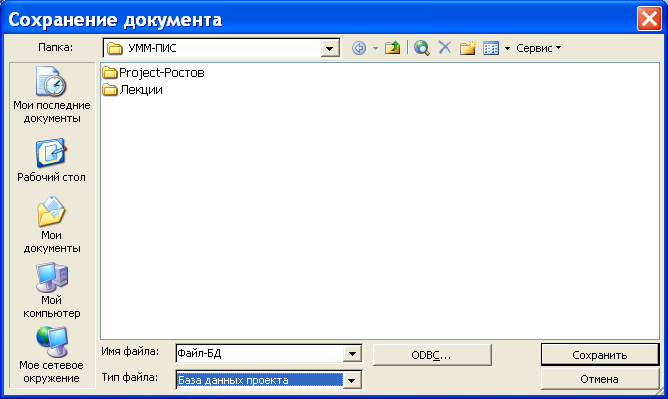This screenshot has height=399, width=668.
Task: Click the Views icon
Action: pyautogui.click(x=491, y=48)
